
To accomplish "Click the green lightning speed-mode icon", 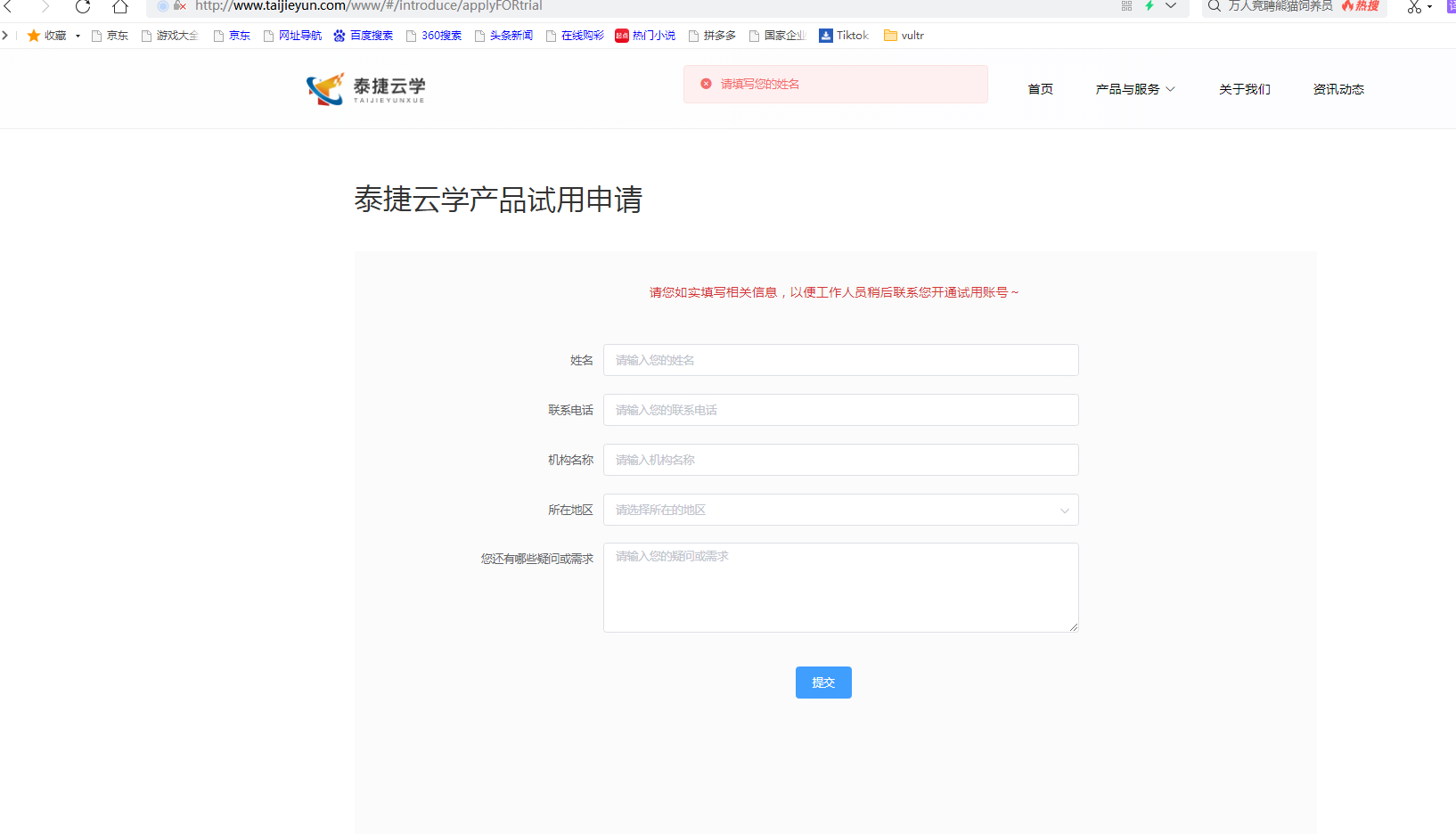I will [1149, 5].
